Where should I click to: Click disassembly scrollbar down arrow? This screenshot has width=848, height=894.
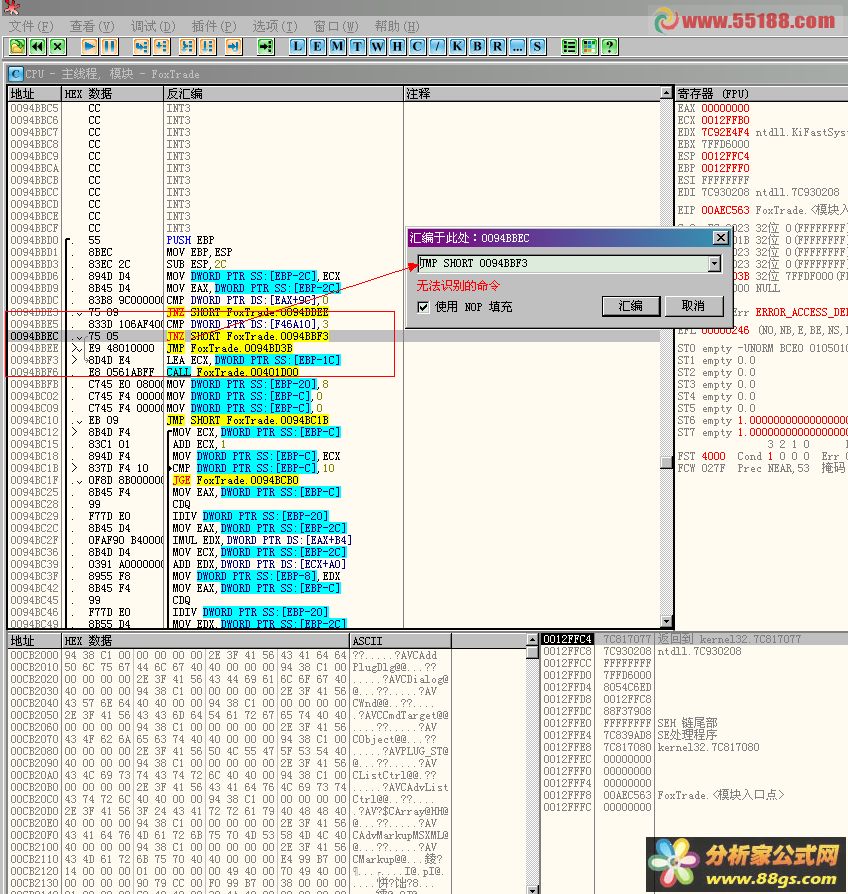(666, 621)
